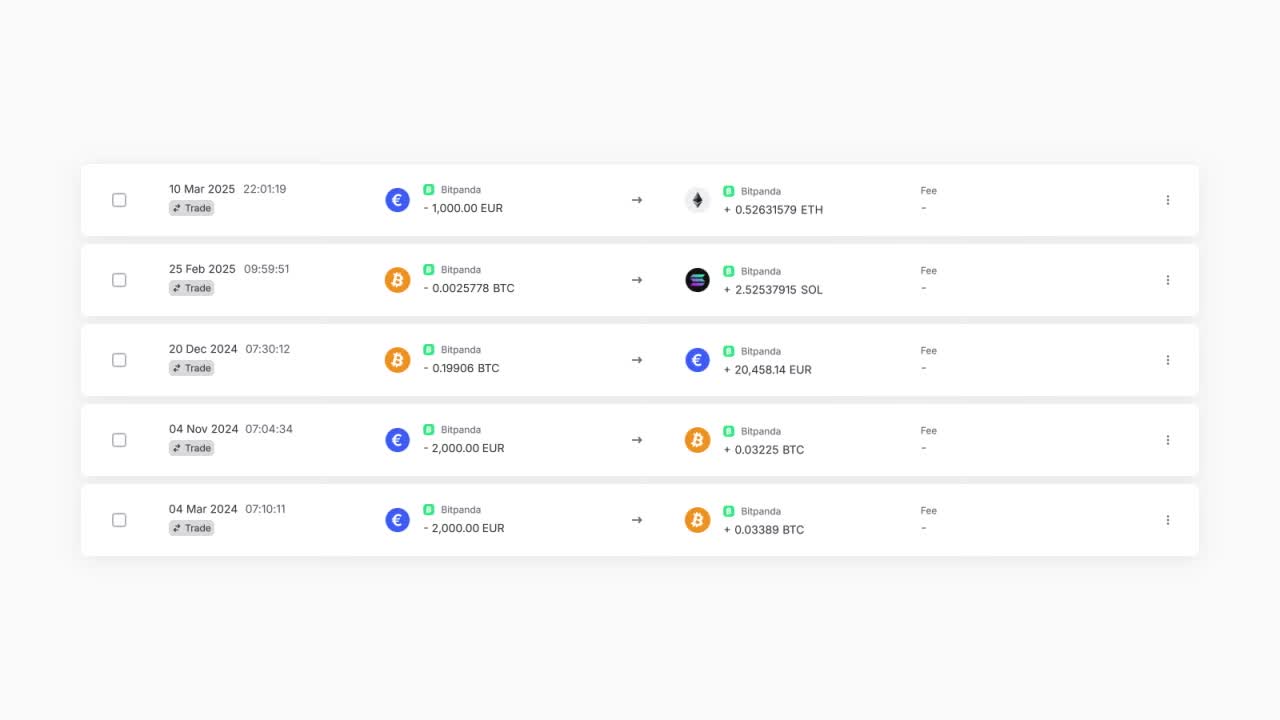Click the Bitpanda badge above + 20,458.14 EUR
The width and height of the screenshot is (1280, 720).
729,351
